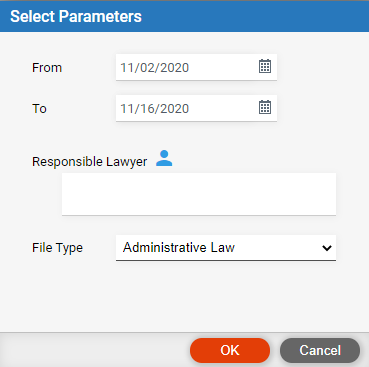The image size is (369, 367).
Task: Expand the File Type chevron arrow
Action: (x=327, y=248)
